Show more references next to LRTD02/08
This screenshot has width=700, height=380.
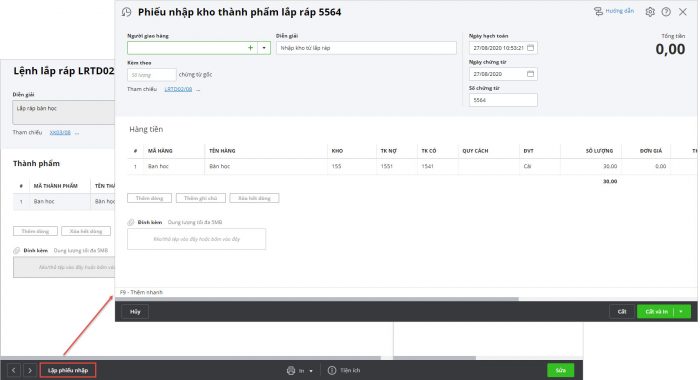pos(198,90)
